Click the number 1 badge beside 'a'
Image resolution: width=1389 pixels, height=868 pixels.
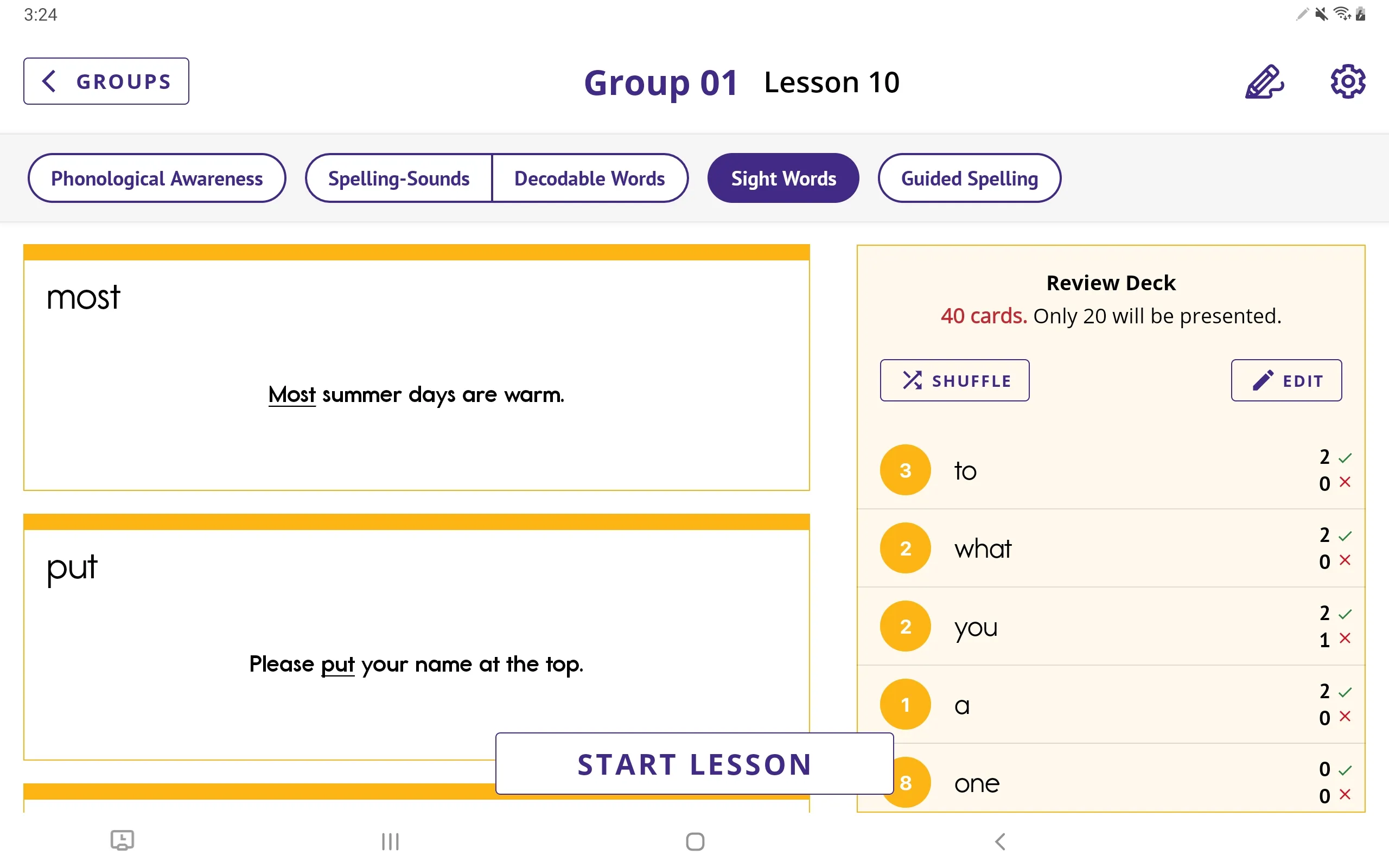[x=905, y=704]
